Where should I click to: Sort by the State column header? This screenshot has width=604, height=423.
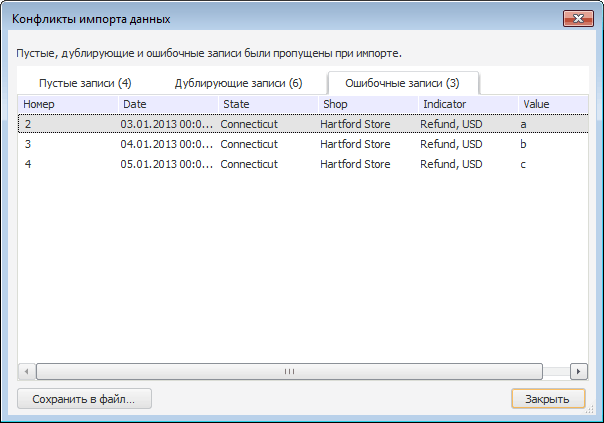tap(266, 104)
